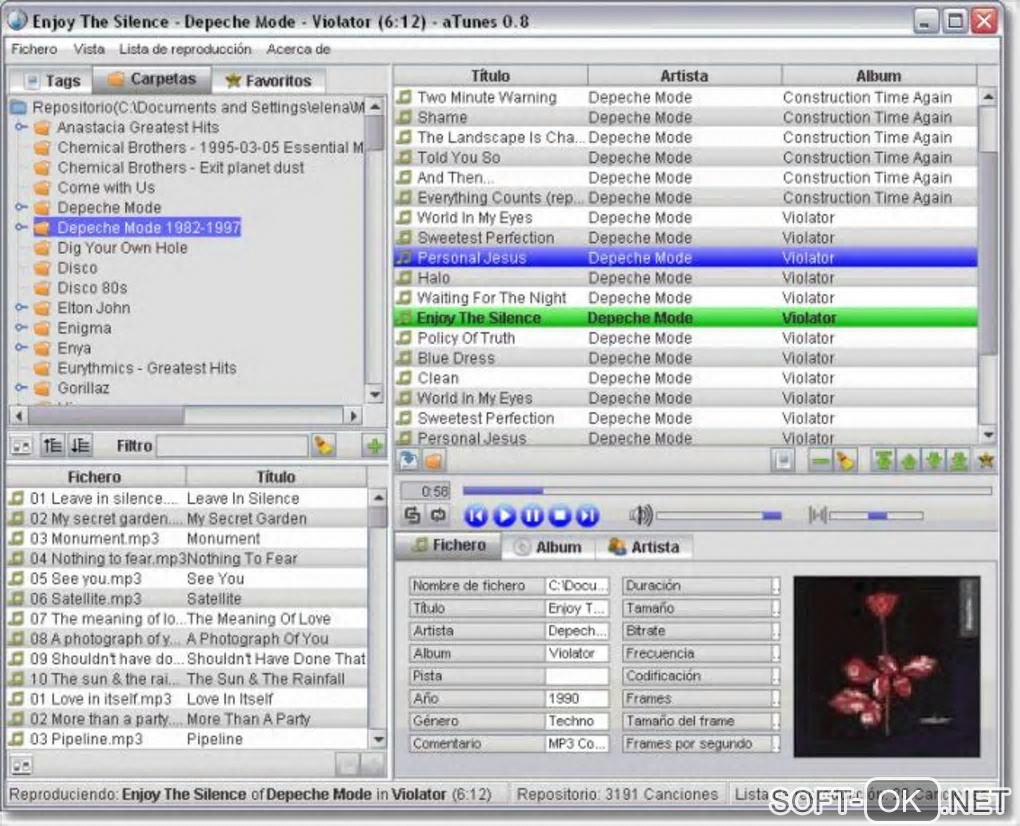1020x826 pixels.
Task: Skip to next track button
Action: click(x=587, y=516)
